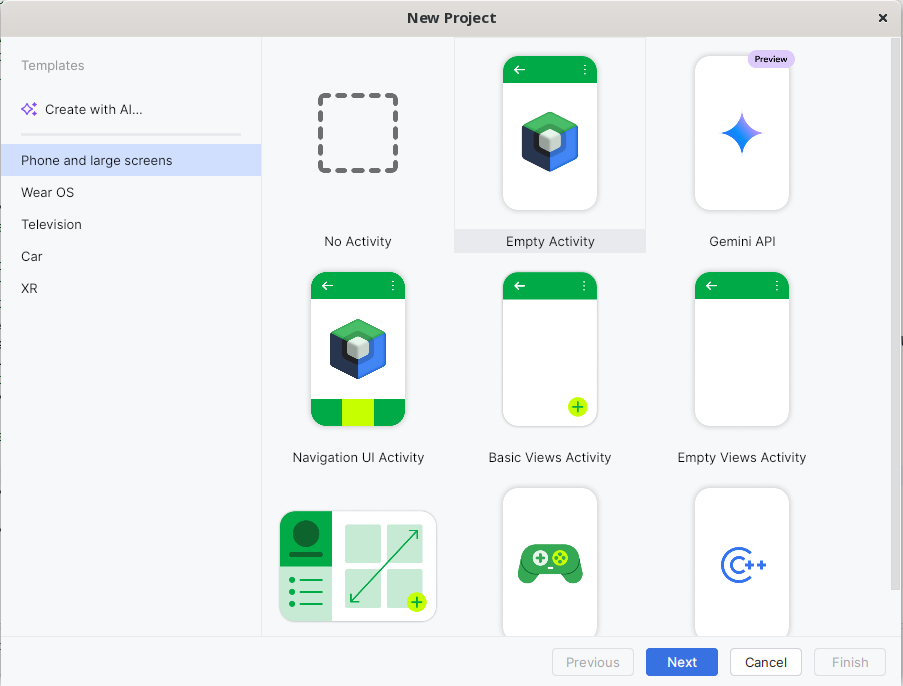Screen dimensions: 903x686
Task: Click the Gemini API label
Action: click(x=742, y=241)
